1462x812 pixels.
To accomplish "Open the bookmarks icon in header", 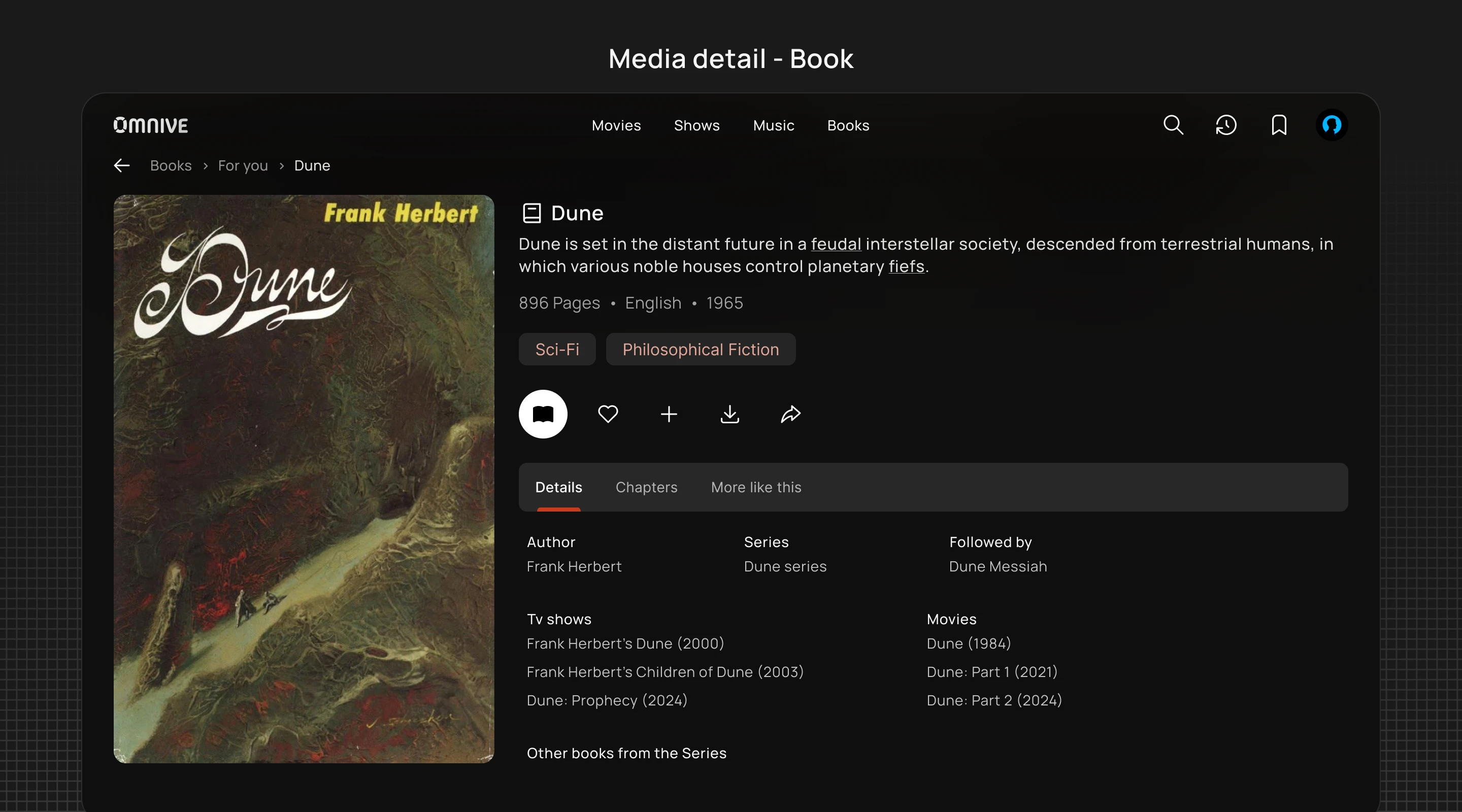I will (1279, 125).
